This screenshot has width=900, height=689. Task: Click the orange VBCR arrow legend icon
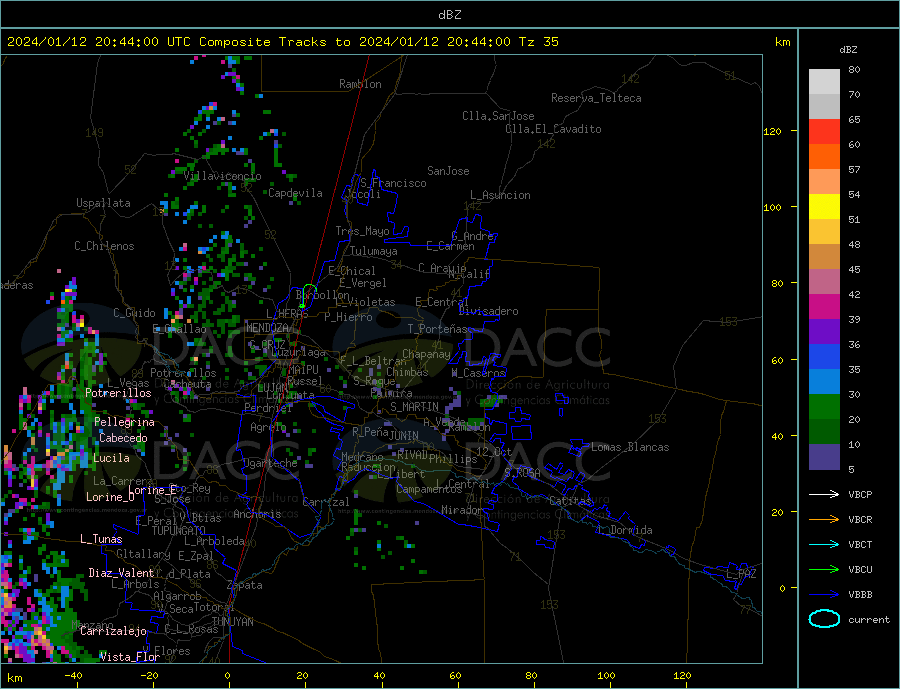tap(824, 520)
